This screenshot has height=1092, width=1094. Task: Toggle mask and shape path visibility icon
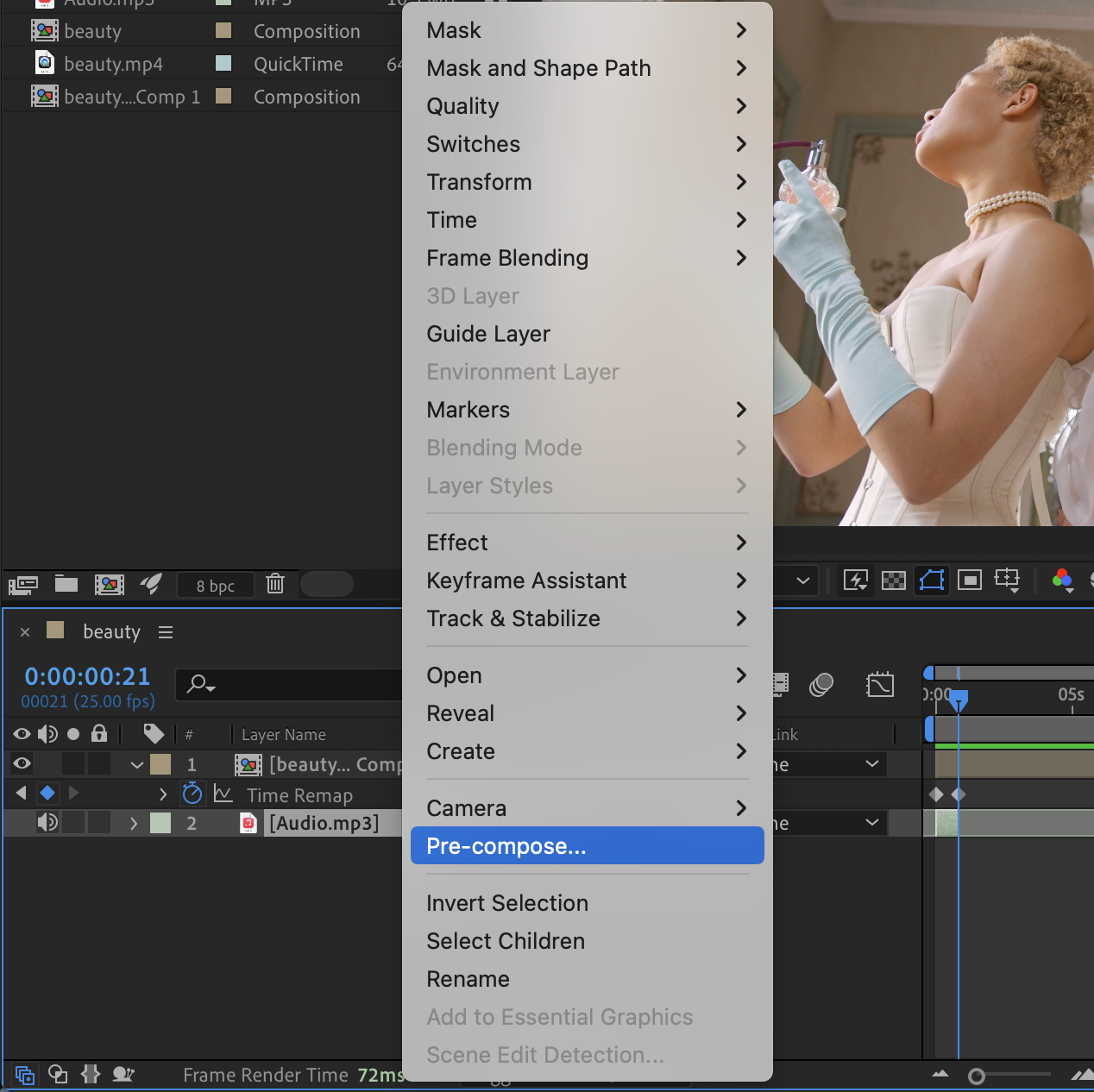click(x=932, y=581)
